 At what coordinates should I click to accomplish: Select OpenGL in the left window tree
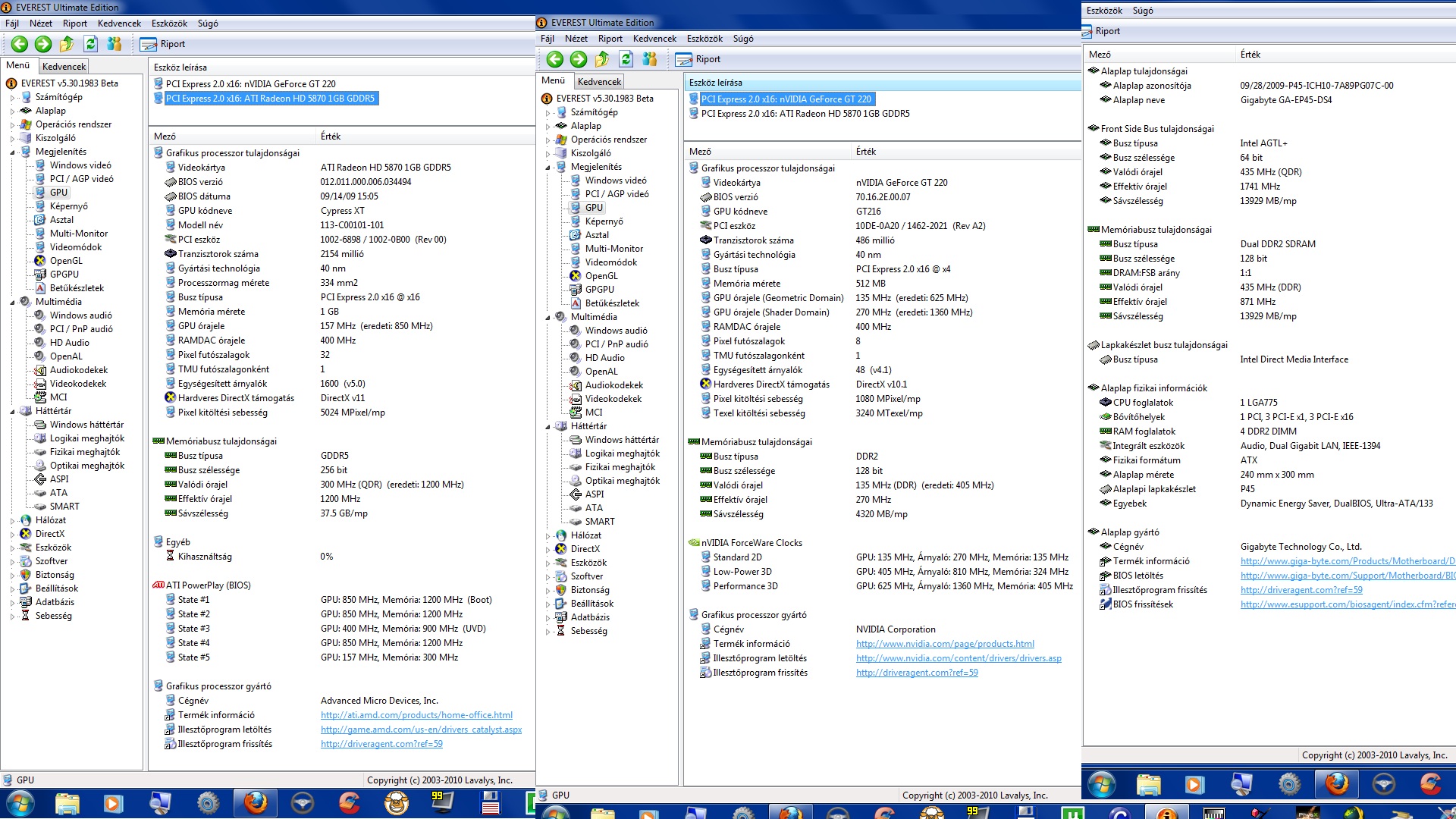(66, 261)
